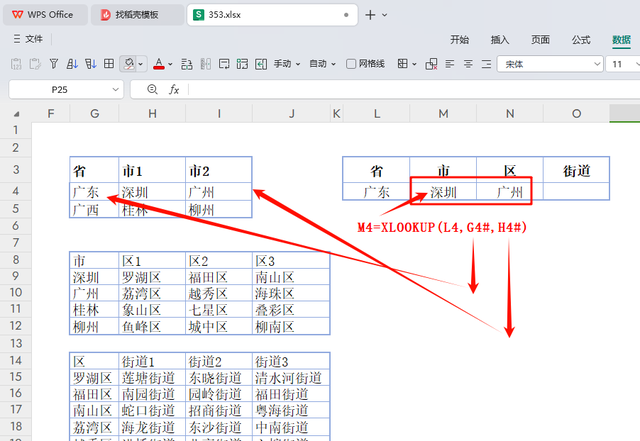Select row 4 header
The height and width of the screenshot is (441, 640).
pos(16,191)
